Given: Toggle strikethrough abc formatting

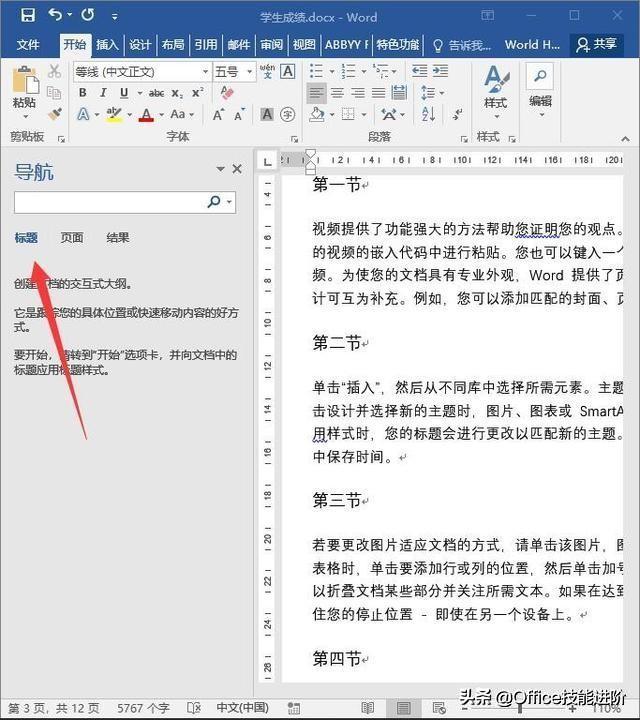Looking at the screenshot, I should coord(156,93).
